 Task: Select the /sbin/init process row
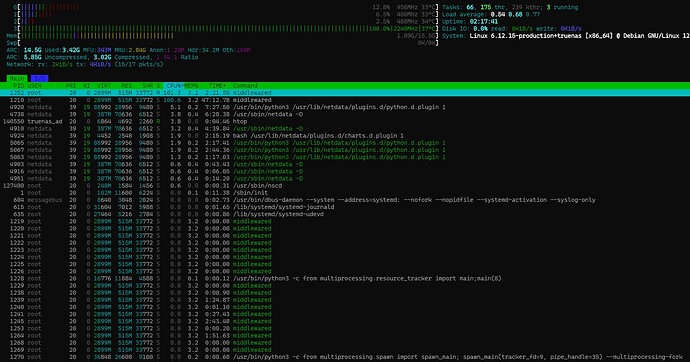coord(345,193)
